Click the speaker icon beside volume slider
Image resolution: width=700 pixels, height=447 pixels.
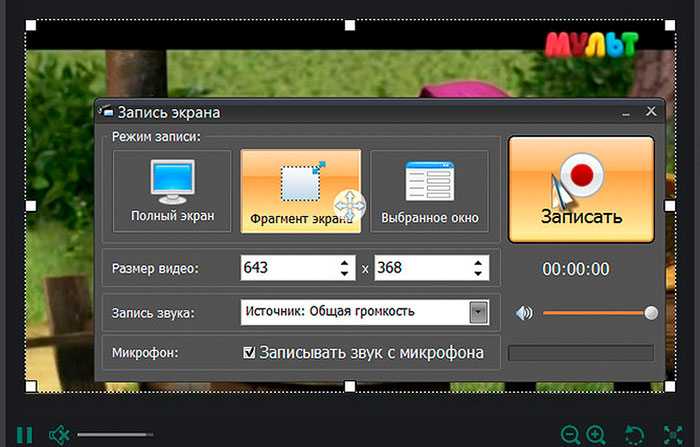(524, 313)
